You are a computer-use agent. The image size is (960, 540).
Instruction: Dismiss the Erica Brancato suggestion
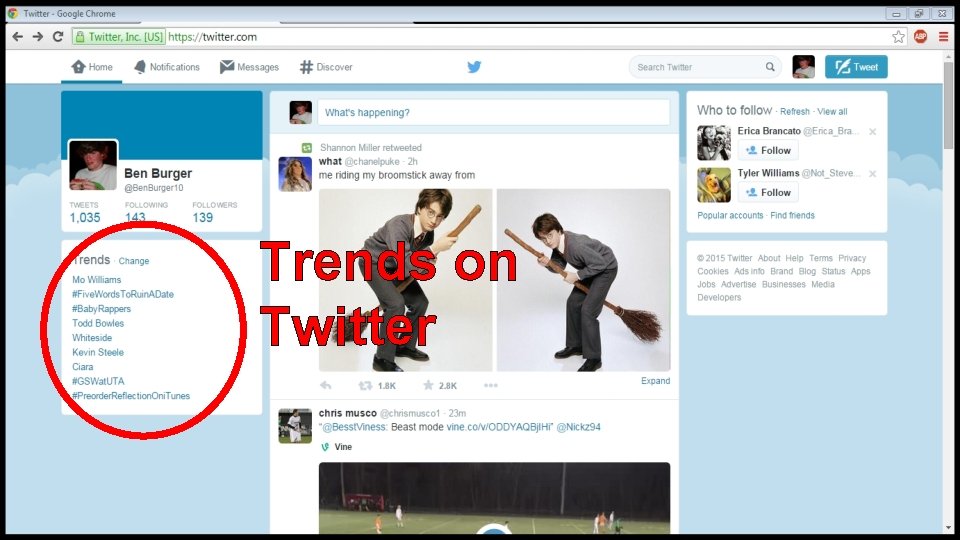(872, 132)
